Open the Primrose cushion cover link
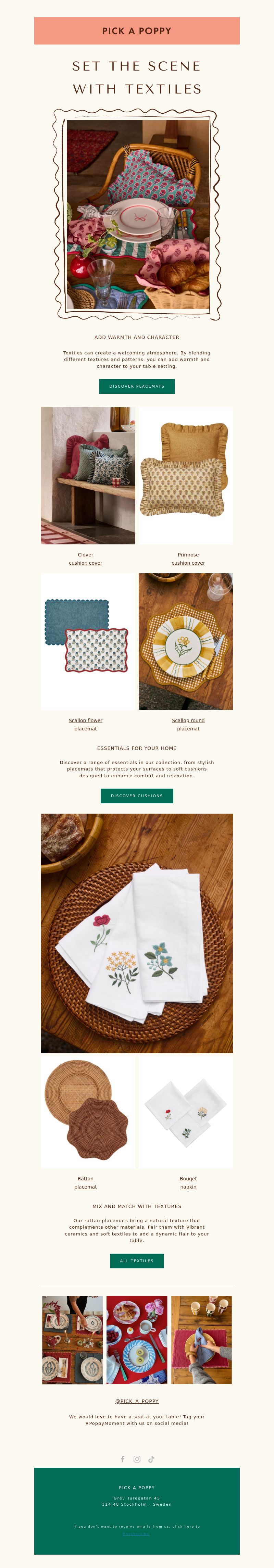The image size is (274, 1568). tap(188, 559)
